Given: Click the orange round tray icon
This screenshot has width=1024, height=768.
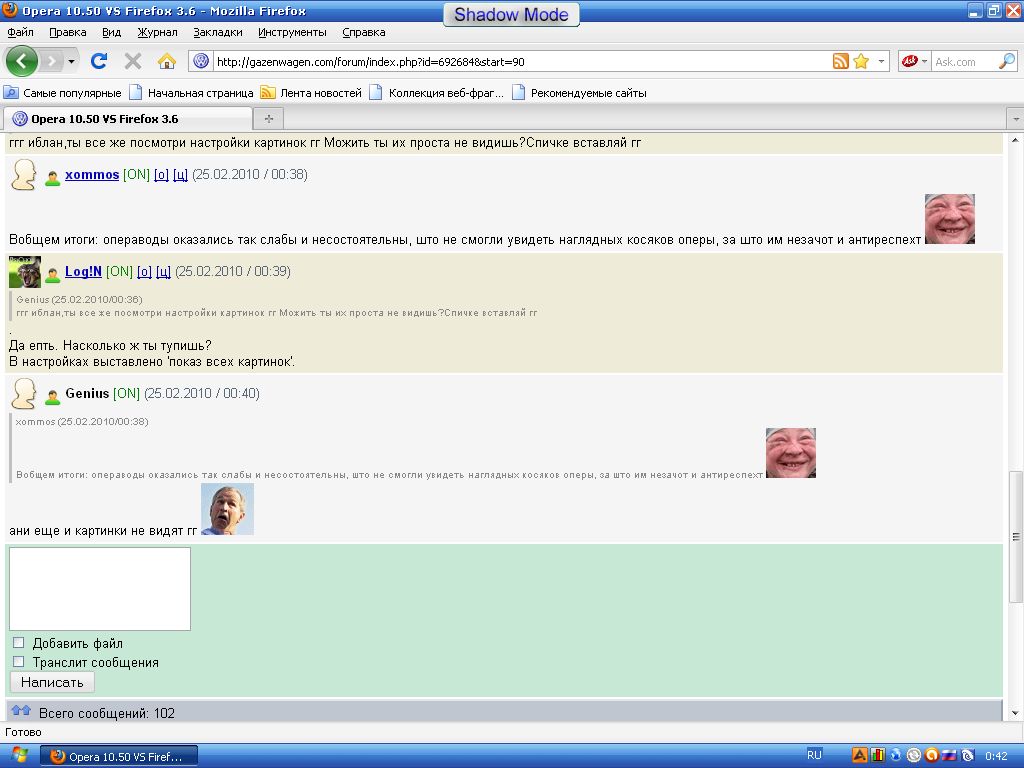Looking at the screenshot, I should (x=932, y=756).
